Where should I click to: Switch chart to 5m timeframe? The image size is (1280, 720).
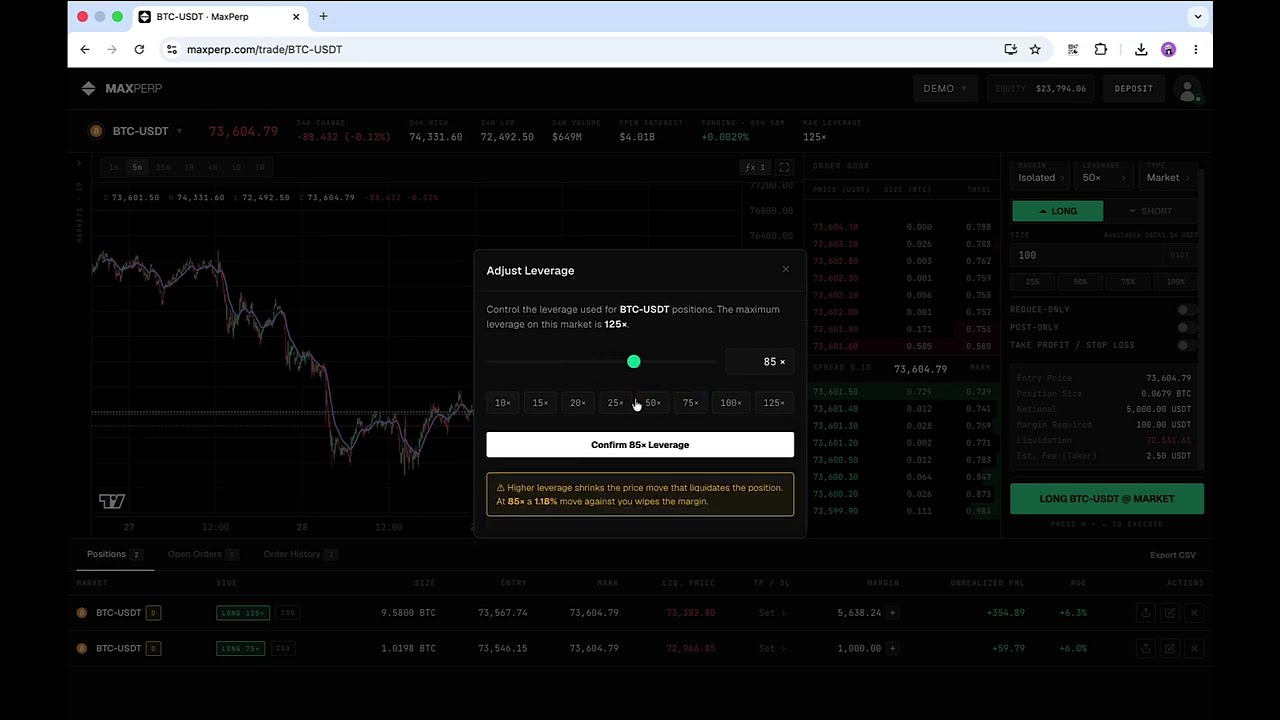click(x=137, y=167)
